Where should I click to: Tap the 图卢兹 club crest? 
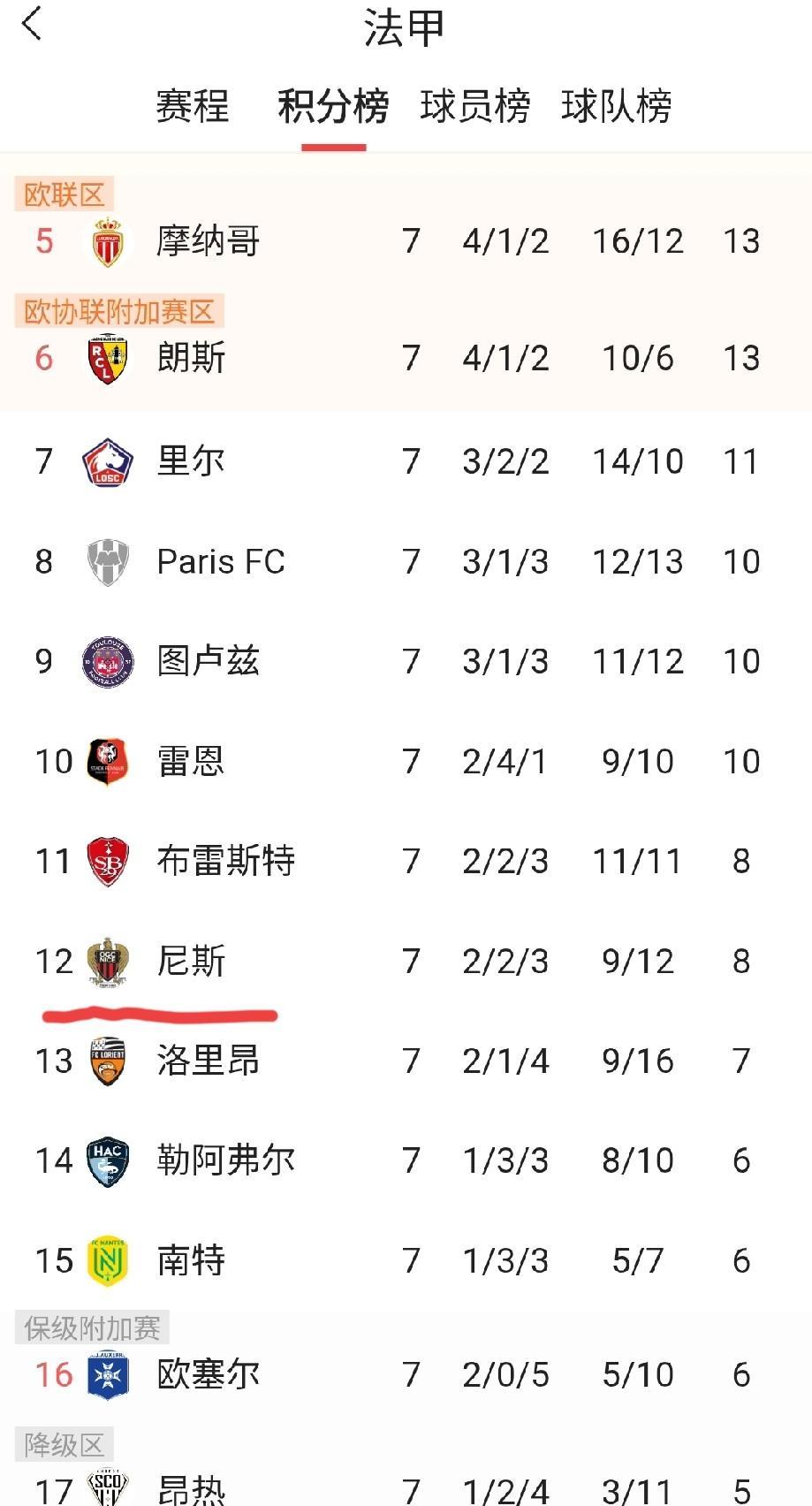pyautogui.click(x=107, y=662)
